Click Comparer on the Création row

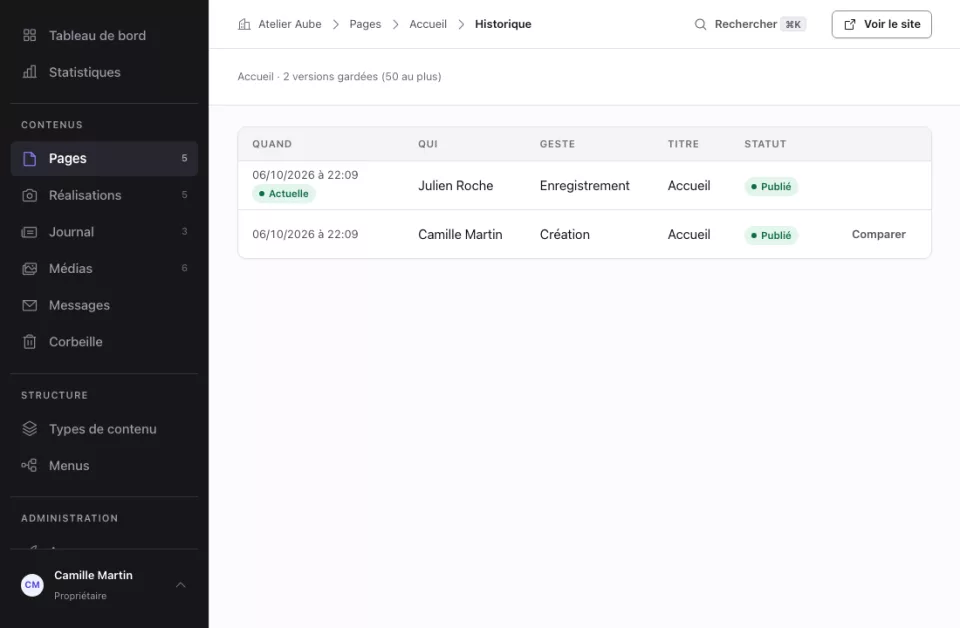point(879,234)
